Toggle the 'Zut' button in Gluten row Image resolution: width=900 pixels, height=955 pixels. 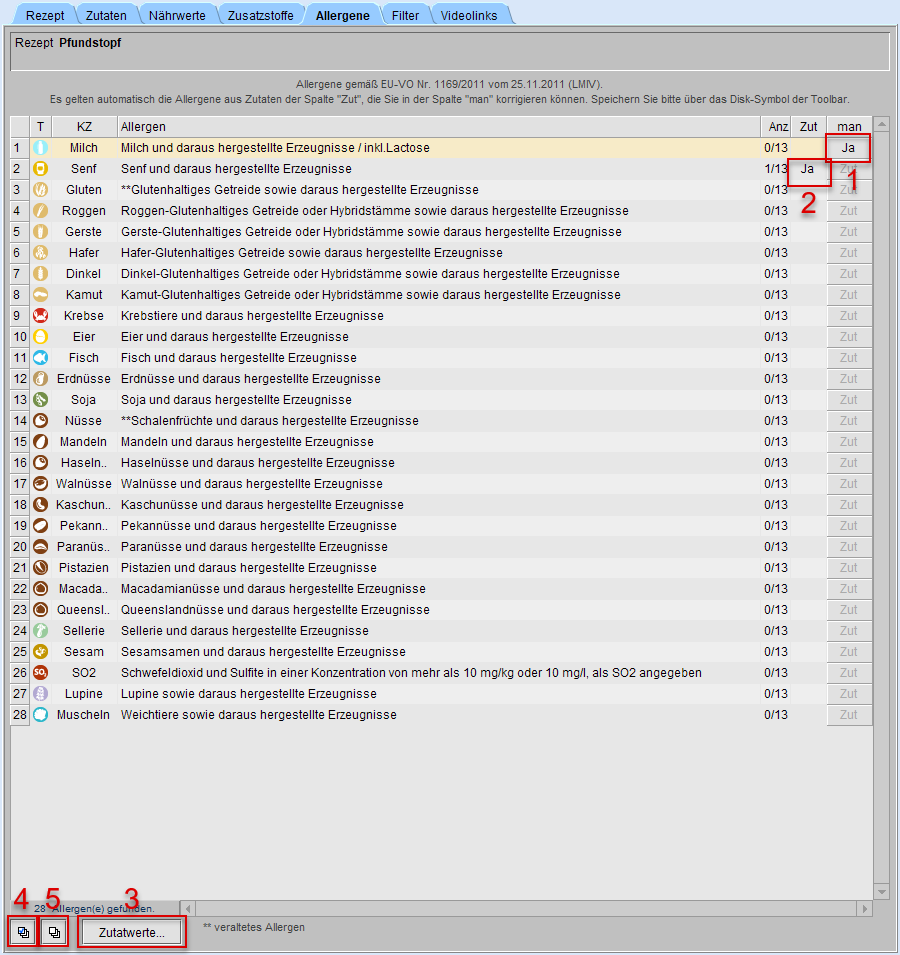(x=848, y=190)
